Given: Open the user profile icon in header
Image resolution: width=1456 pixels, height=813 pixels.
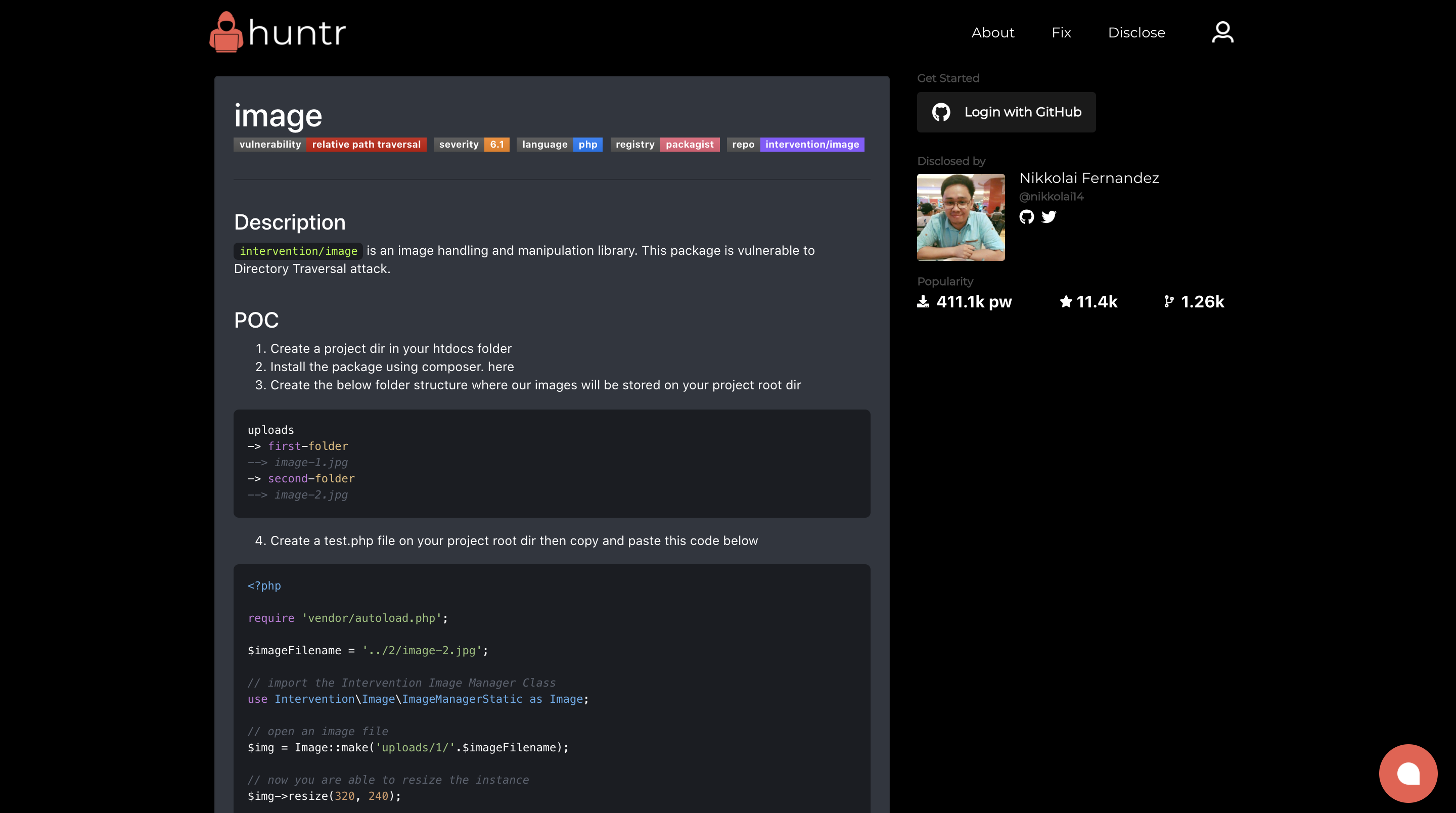Looking at the screenshot, I should coord(1222,32).
